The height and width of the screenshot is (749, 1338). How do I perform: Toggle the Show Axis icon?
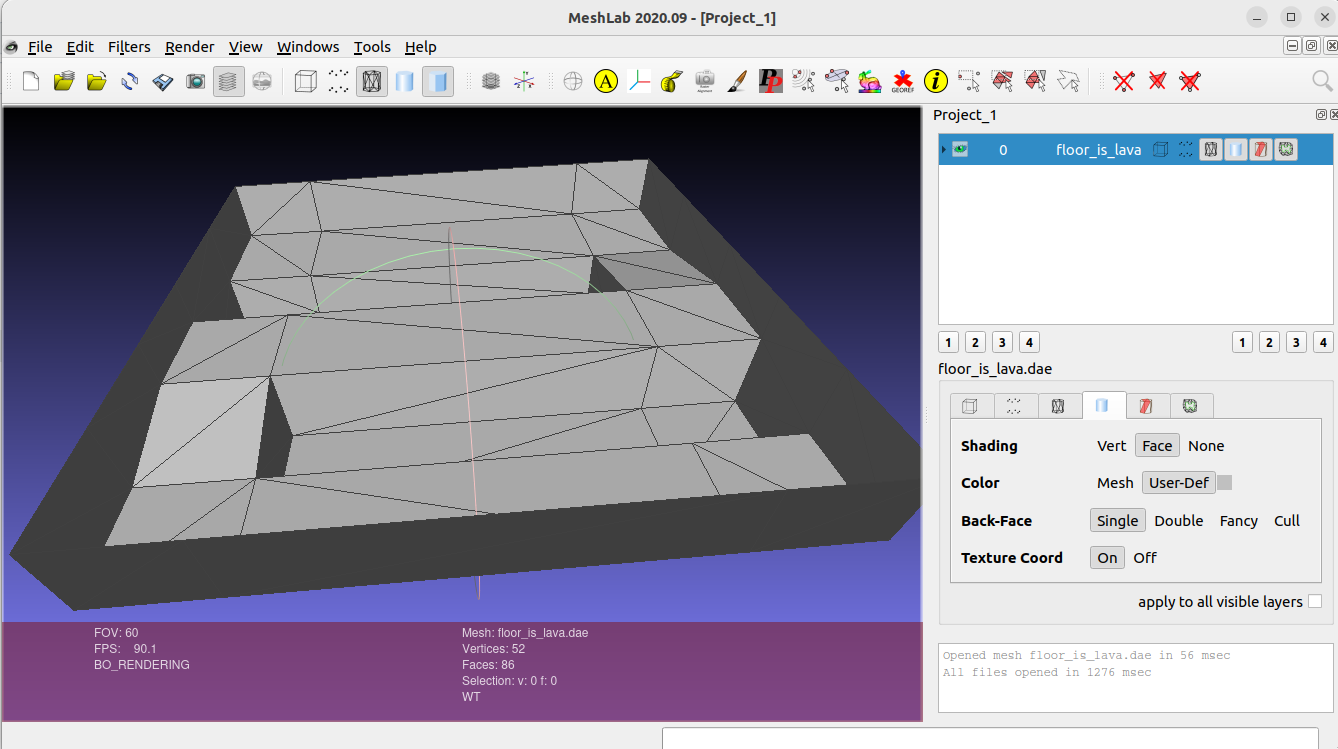pyautogui.click(x=523, y=81)
